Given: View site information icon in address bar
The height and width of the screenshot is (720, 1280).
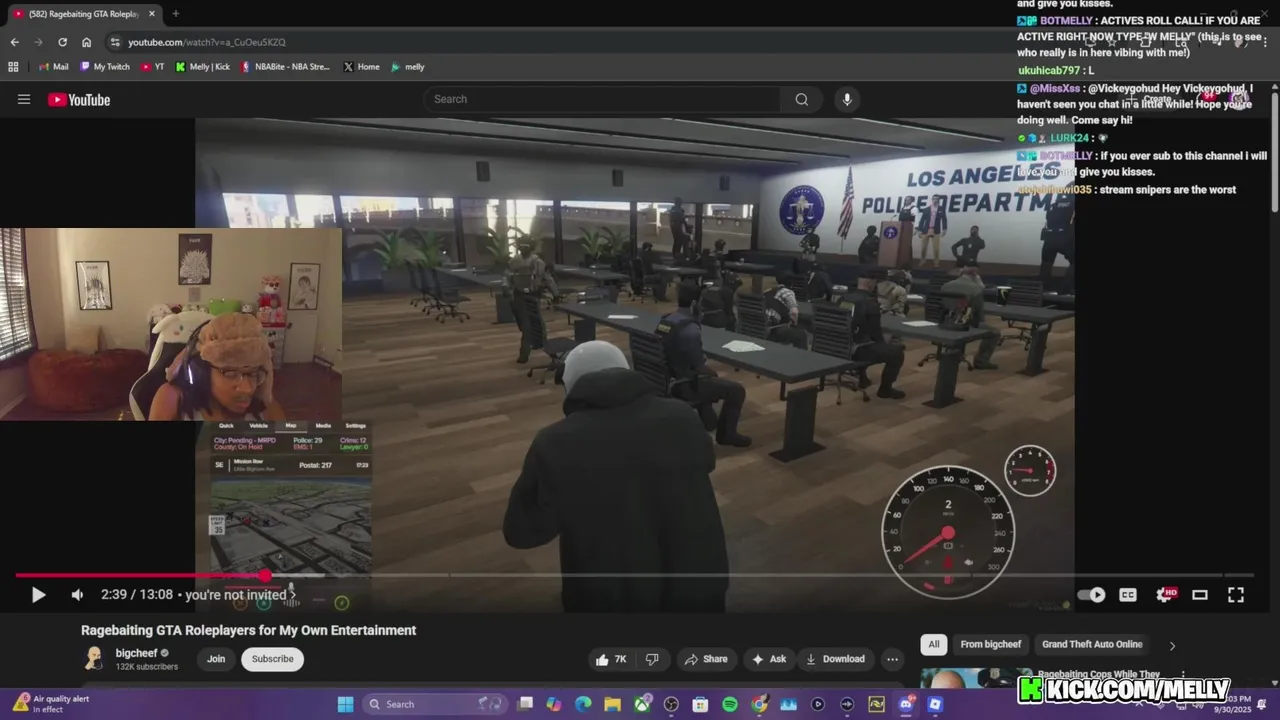Looking at the screenshot, I should click(115, 42).
